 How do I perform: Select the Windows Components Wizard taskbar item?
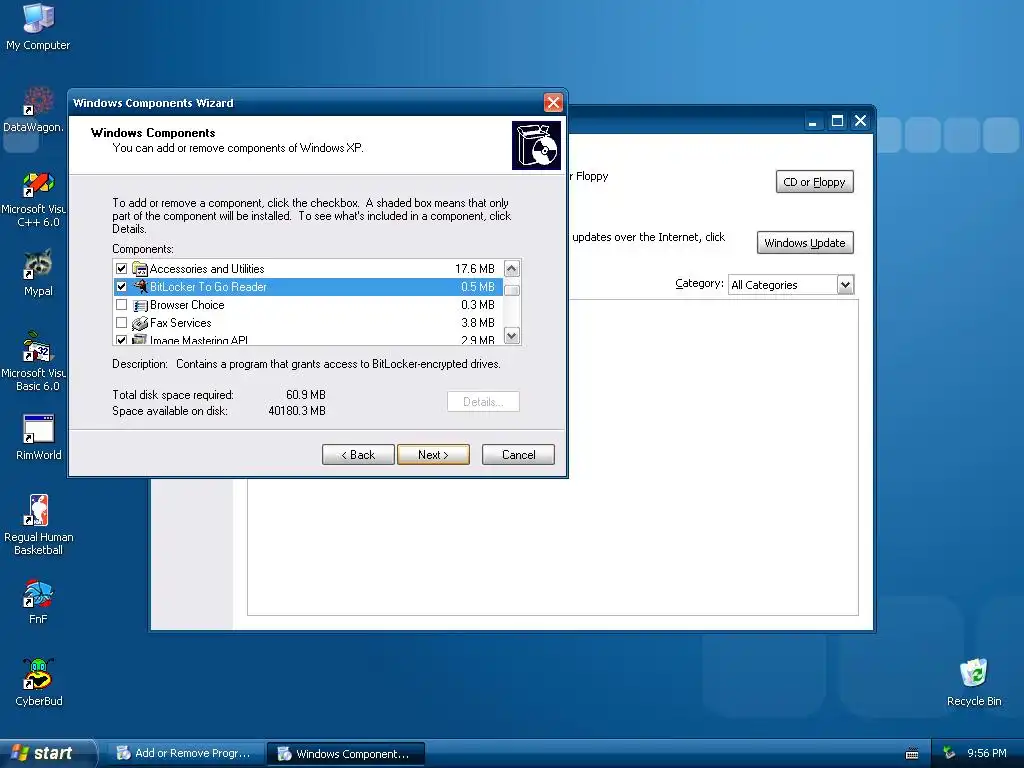346,754
